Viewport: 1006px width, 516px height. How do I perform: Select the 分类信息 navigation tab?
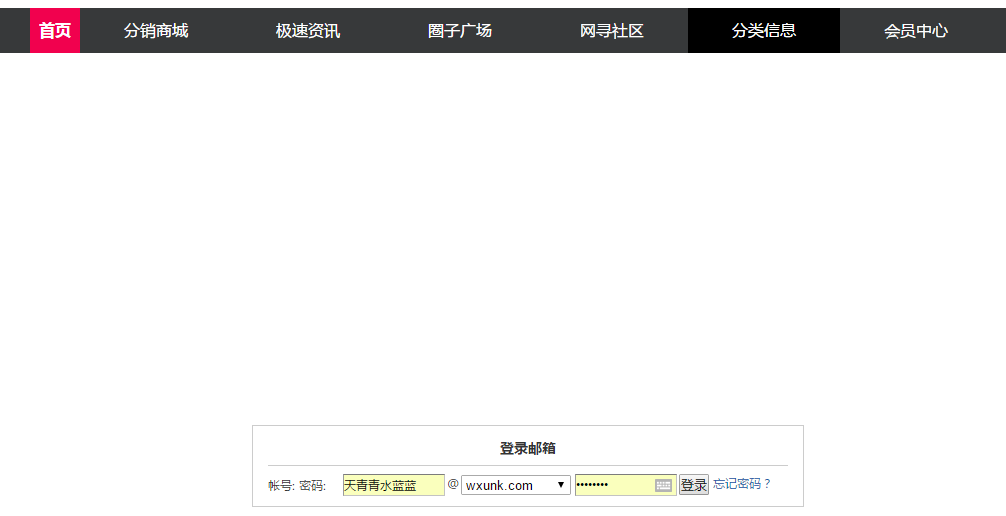point(764,31)
